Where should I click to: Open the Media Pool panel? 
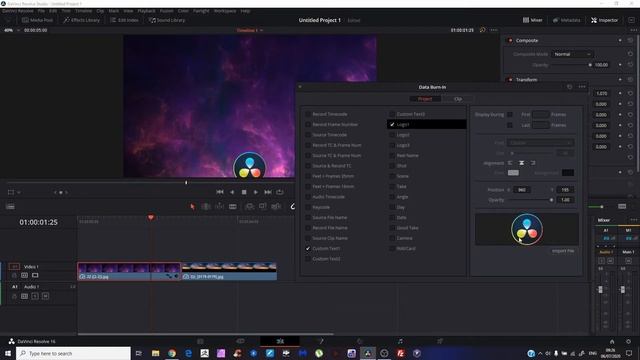tap(37, 20)
